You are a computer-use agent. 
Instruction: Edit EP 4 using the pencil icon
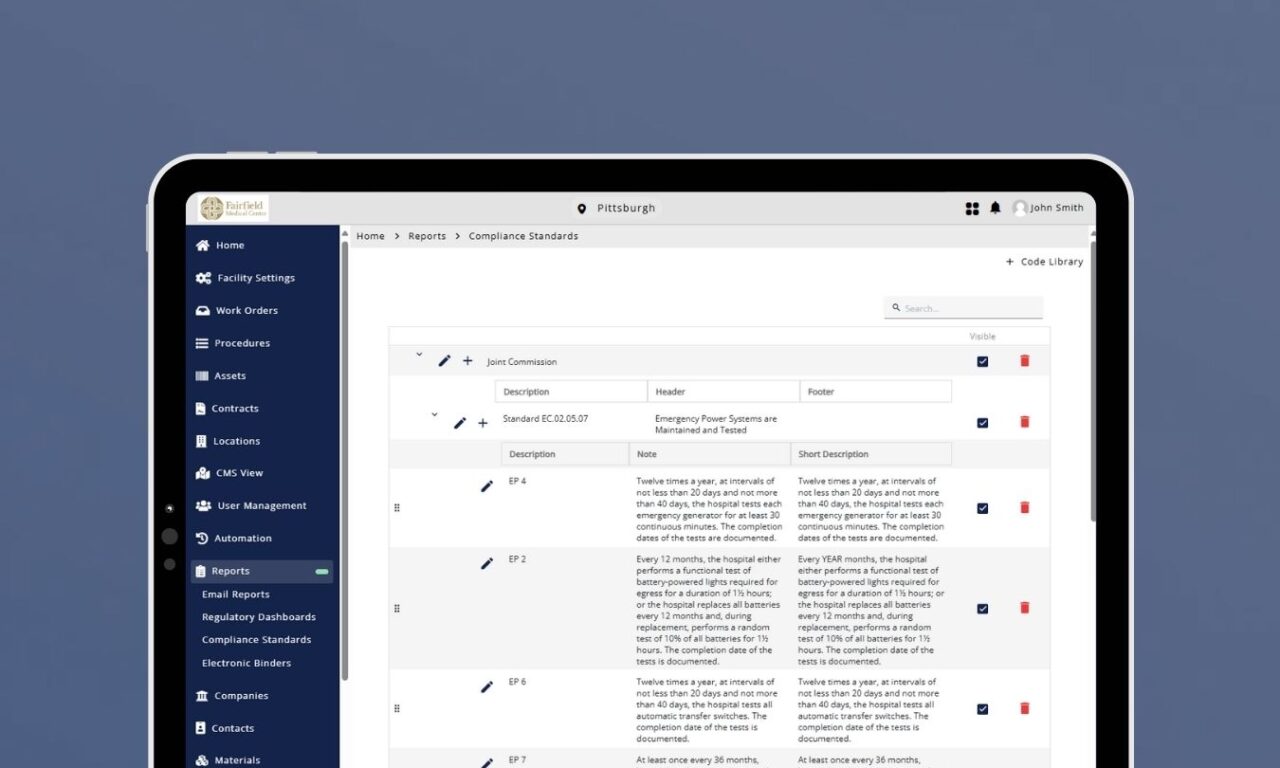click(487, 486)
